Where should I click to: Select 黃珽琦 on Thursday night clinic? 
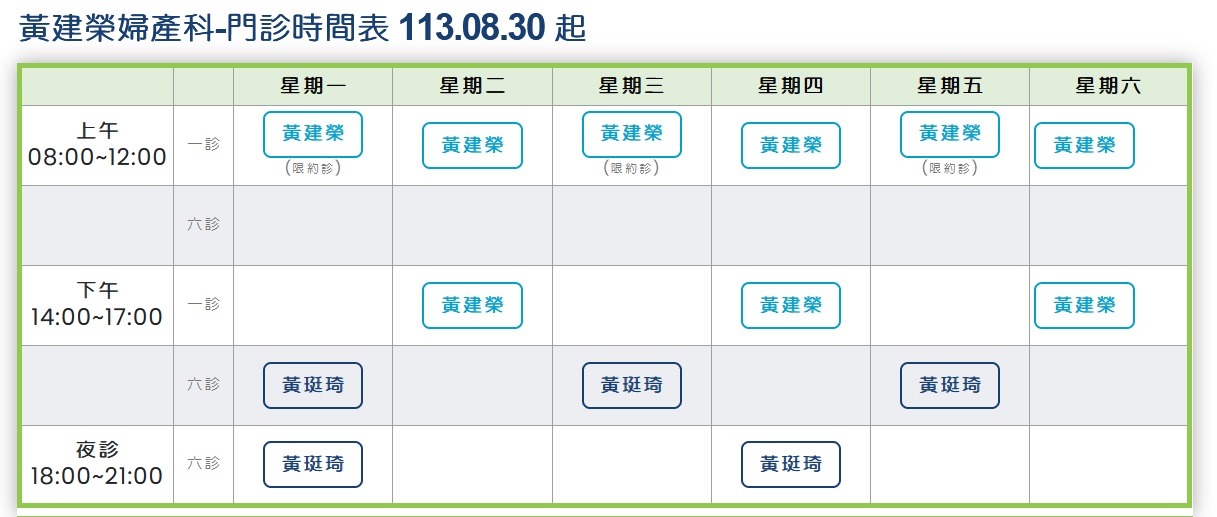[790, 464]
